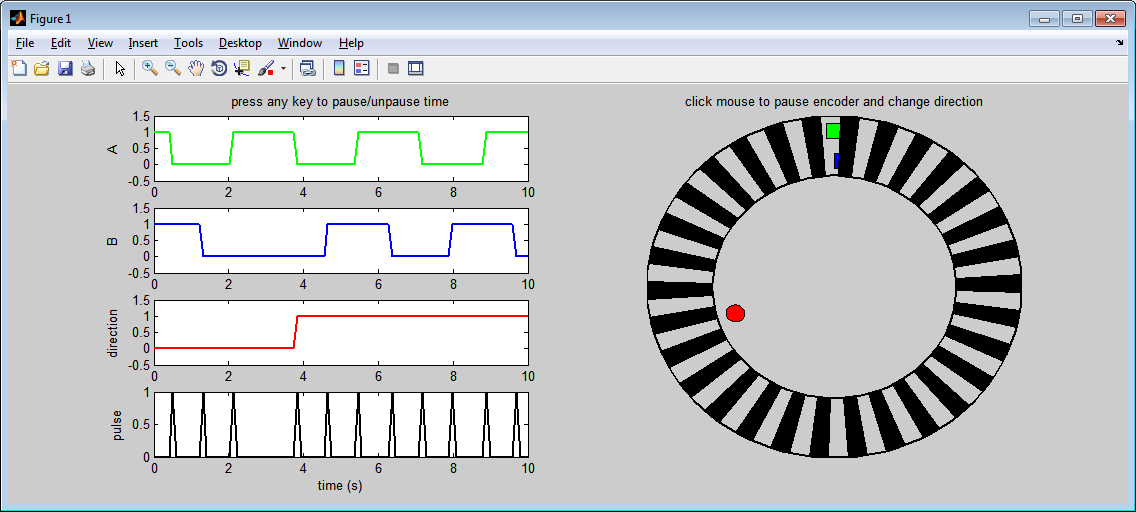
Task: Save the figure with the floppy disk icon
Action: [x=65, y=69]
